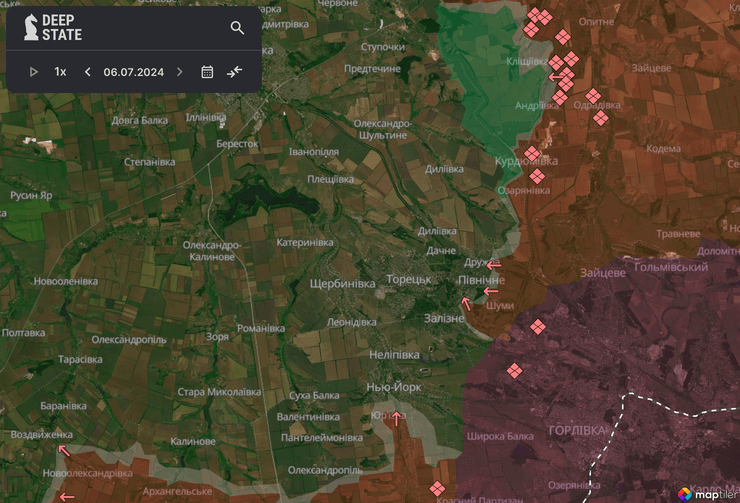Select the unit marker below Kurdiumivka label
The width and height of the screenshot is (740, 503).
[537, 177]
